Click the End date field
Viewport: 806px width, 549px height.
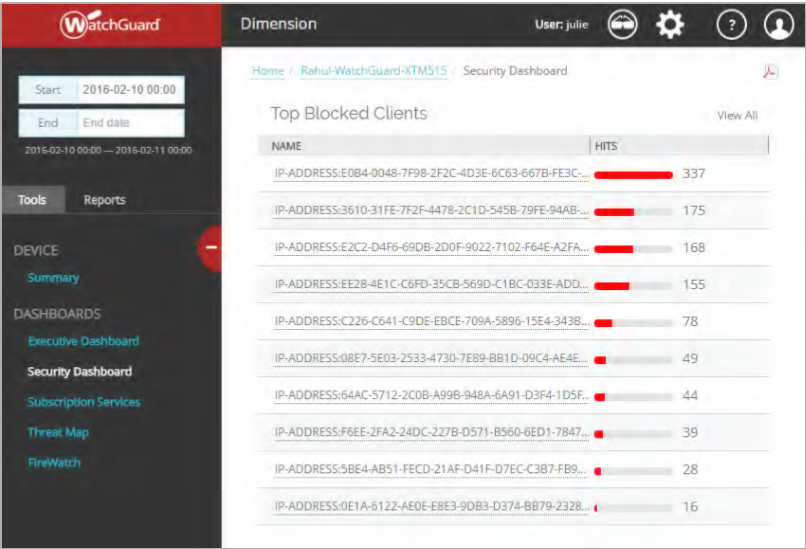click(x=102, y=123)
